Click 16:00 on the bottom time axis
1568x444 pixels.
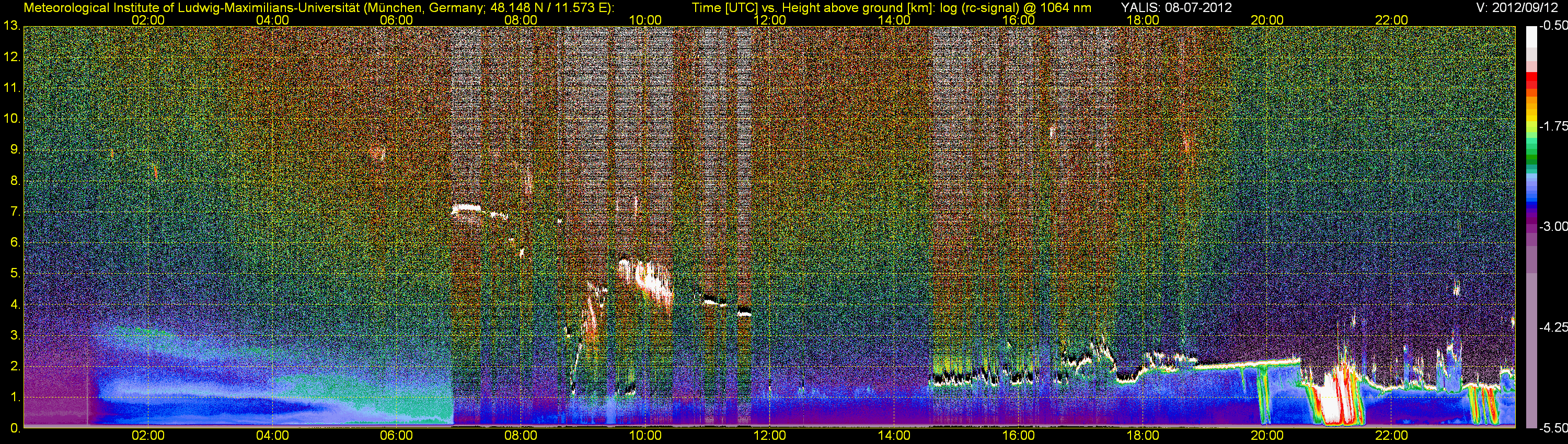click(1018, 436)
